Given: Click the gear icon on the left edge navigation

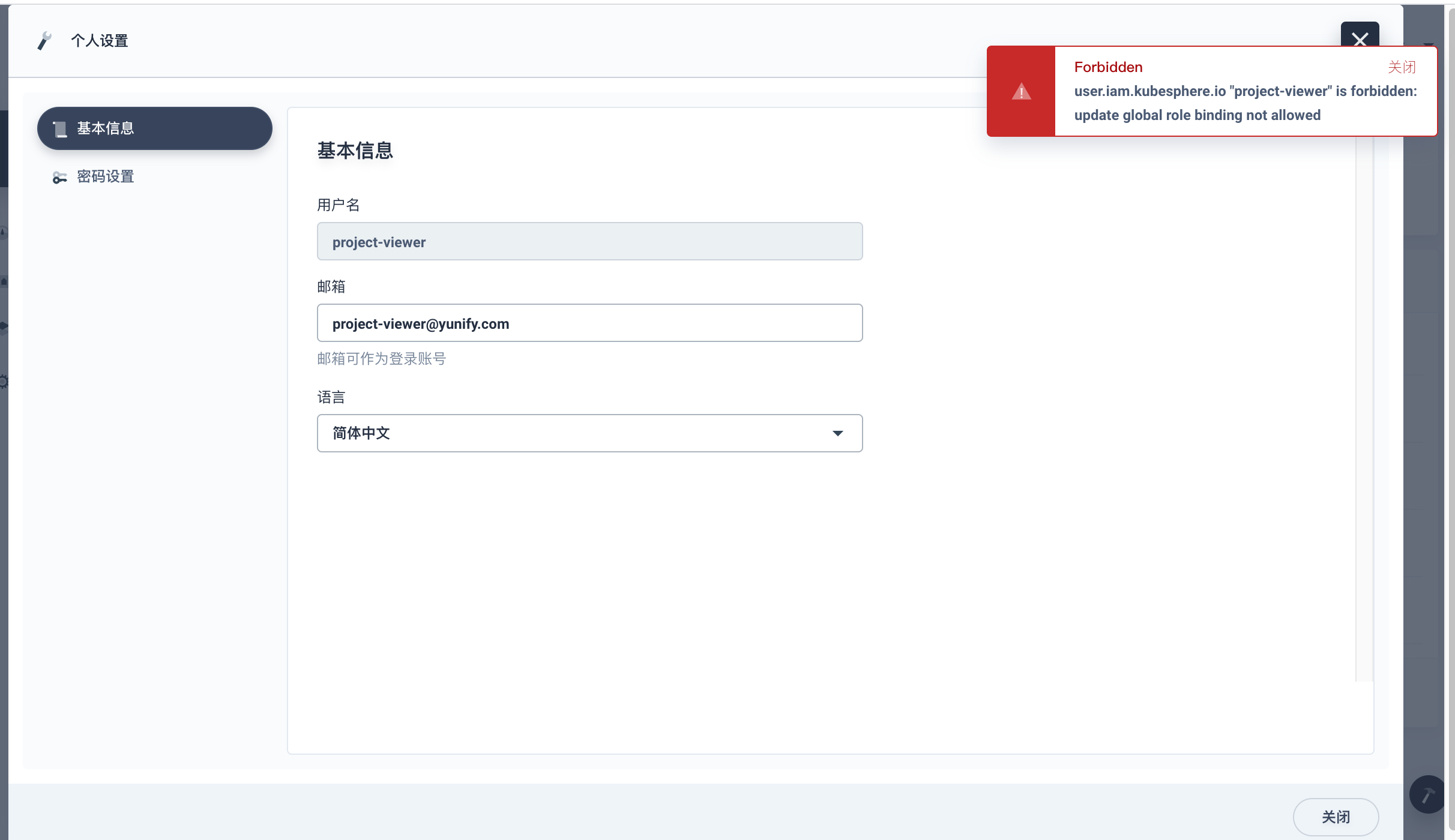Looking at the screenshot, I should pyautogui.click(x=3, y=382).
